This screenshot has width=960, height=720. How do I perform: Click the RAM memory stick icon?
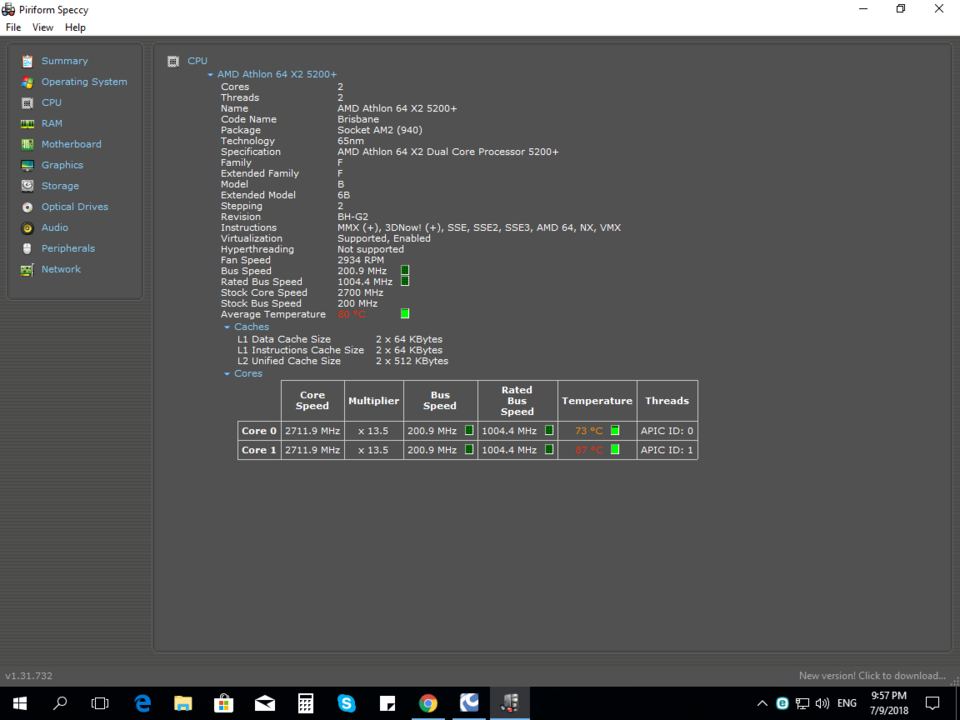click(27, 124)
